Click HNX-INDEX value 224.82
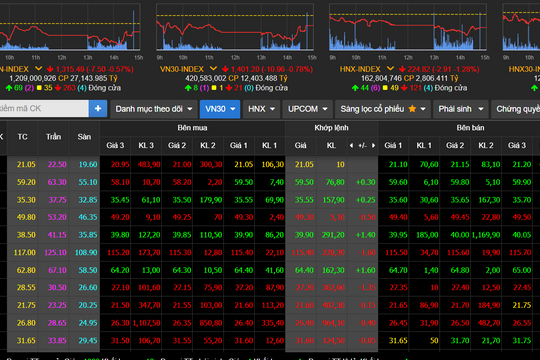The width and height of the screenshot is (540, 360). click(418, 69)
